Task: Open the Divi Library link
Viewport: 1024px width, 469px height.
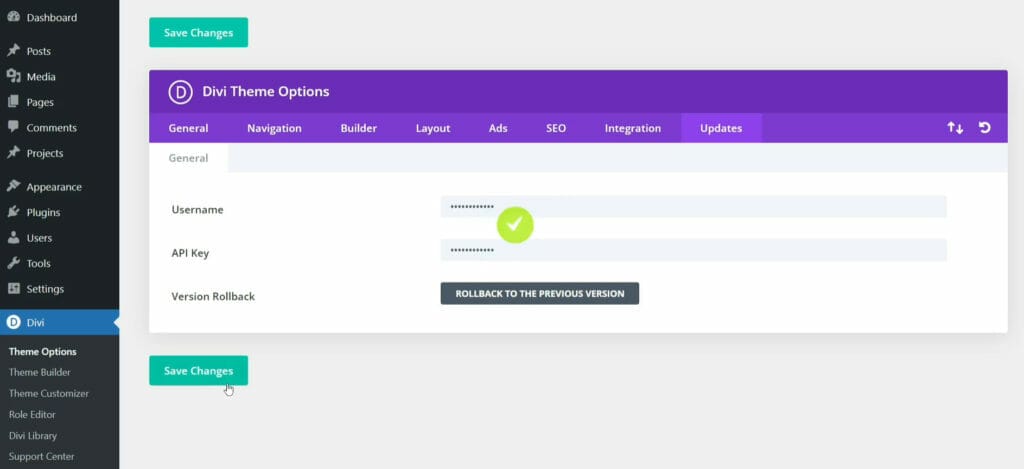Action: [x=33, y=435]
